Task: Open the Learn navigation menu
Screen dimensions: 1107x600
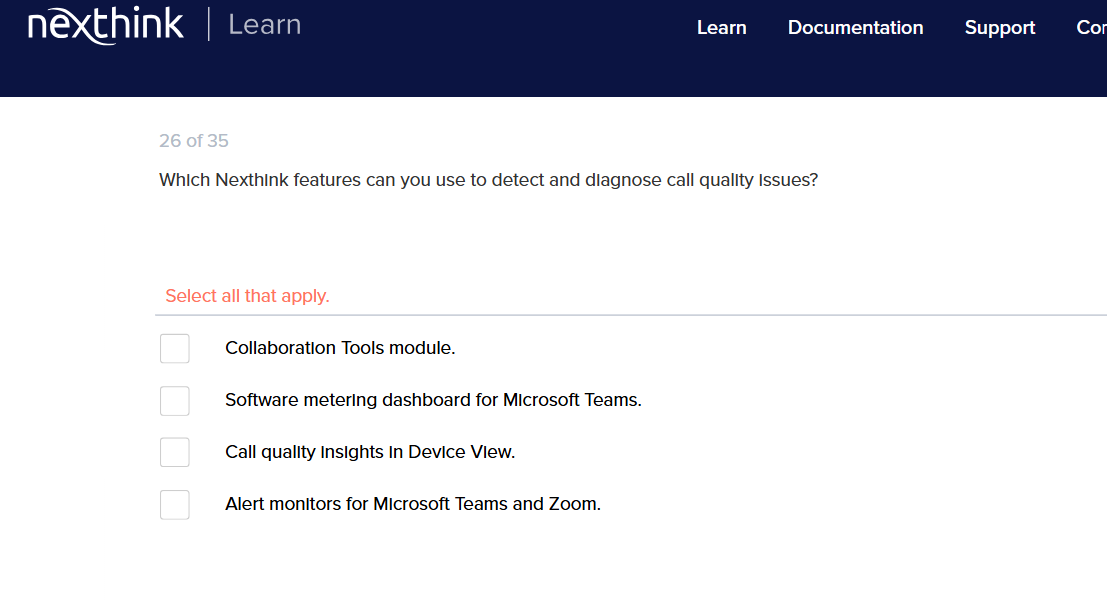Action: pos(721,28)
